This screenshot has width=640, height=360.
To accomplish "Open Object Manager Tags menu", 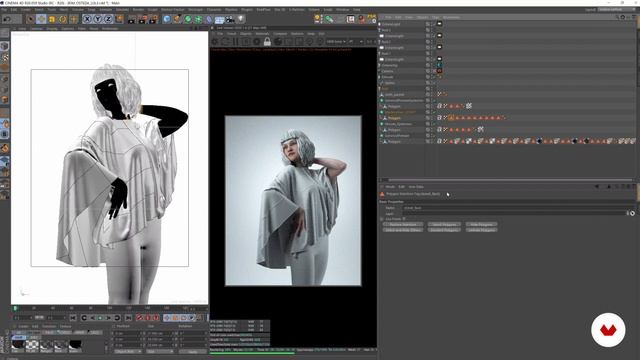I will click(x=436, y=17).
